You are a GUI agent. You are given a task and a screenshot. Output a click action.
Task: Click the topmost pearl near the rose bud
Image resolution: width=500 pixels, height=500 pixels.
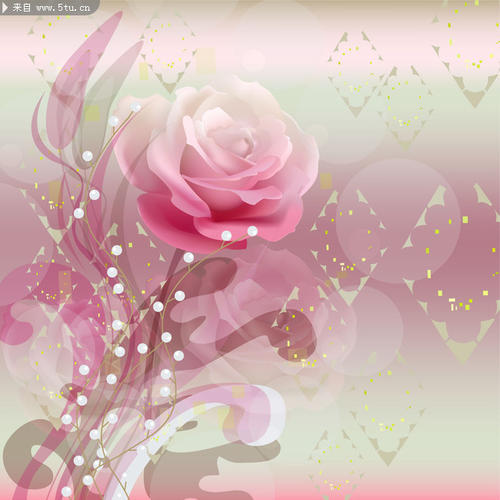[135, 107]
